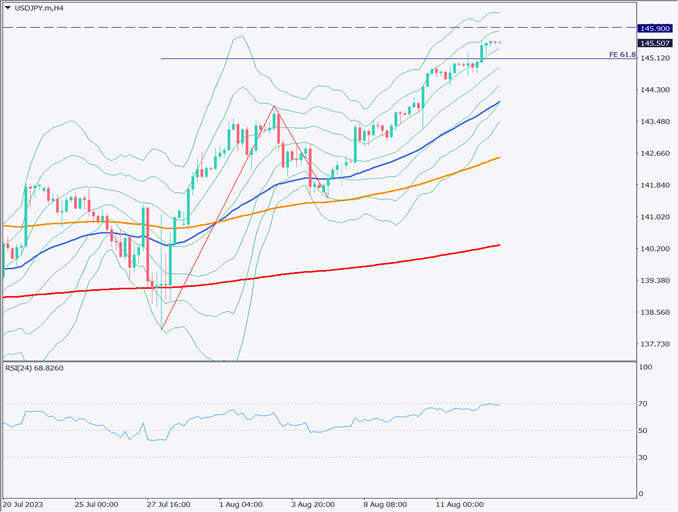
Task: Click the 8 Aug 08:00 time label
Action: click(x=384, y=504)
